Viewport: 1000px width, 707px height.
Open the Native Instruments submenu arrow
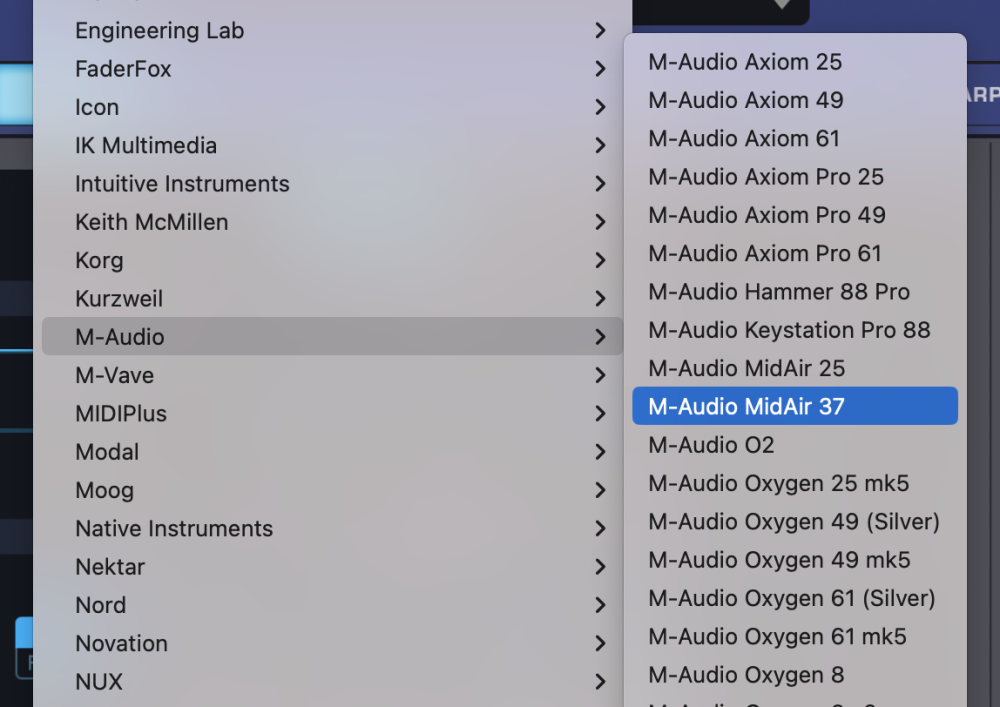[x=600, y=529]
